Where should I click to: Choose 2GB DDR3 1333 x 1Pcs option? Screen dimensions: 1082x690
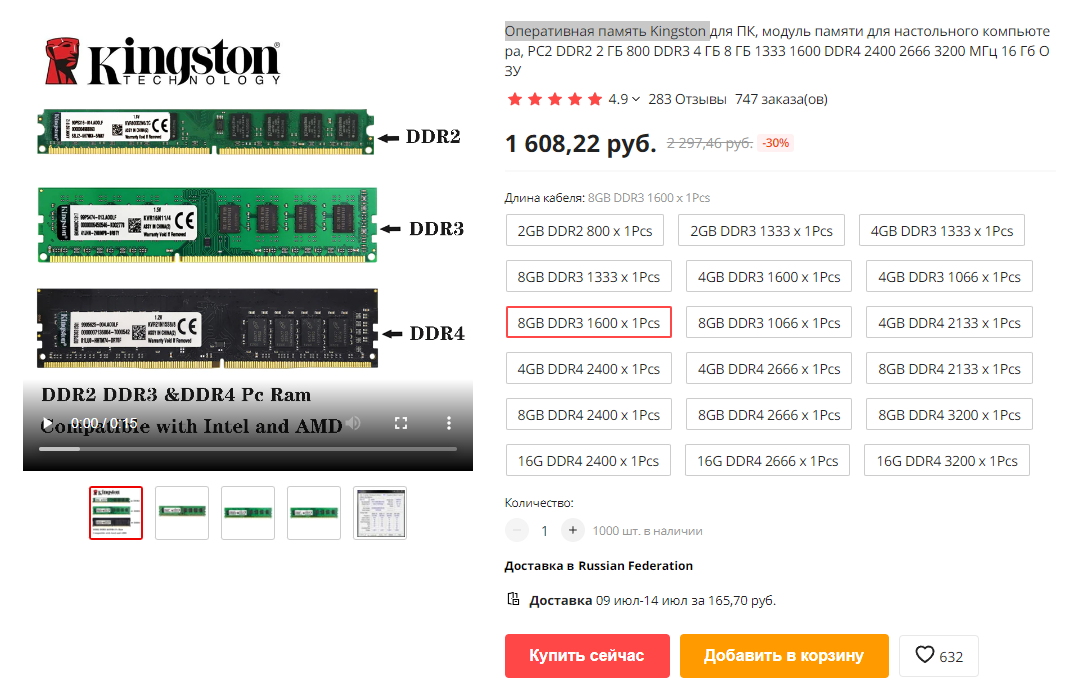click(761, 230)
